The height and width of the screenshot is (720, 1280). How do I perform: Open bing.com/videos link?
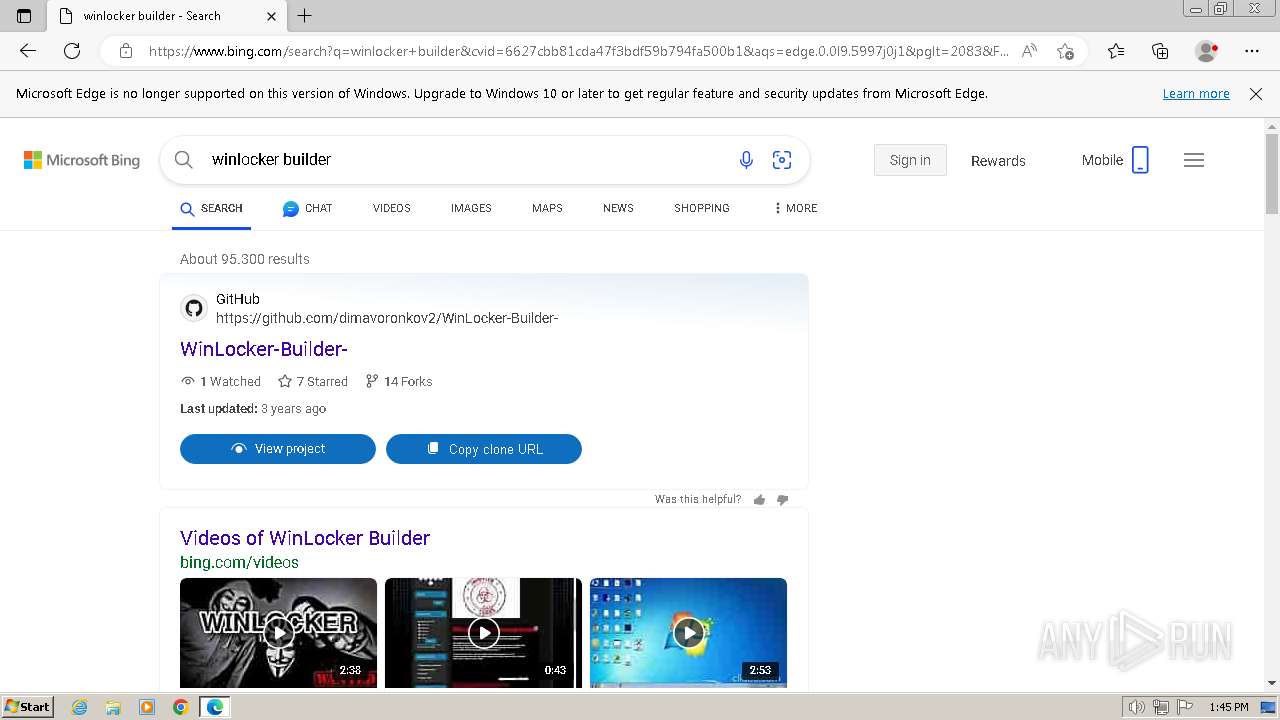pos(239,562)
